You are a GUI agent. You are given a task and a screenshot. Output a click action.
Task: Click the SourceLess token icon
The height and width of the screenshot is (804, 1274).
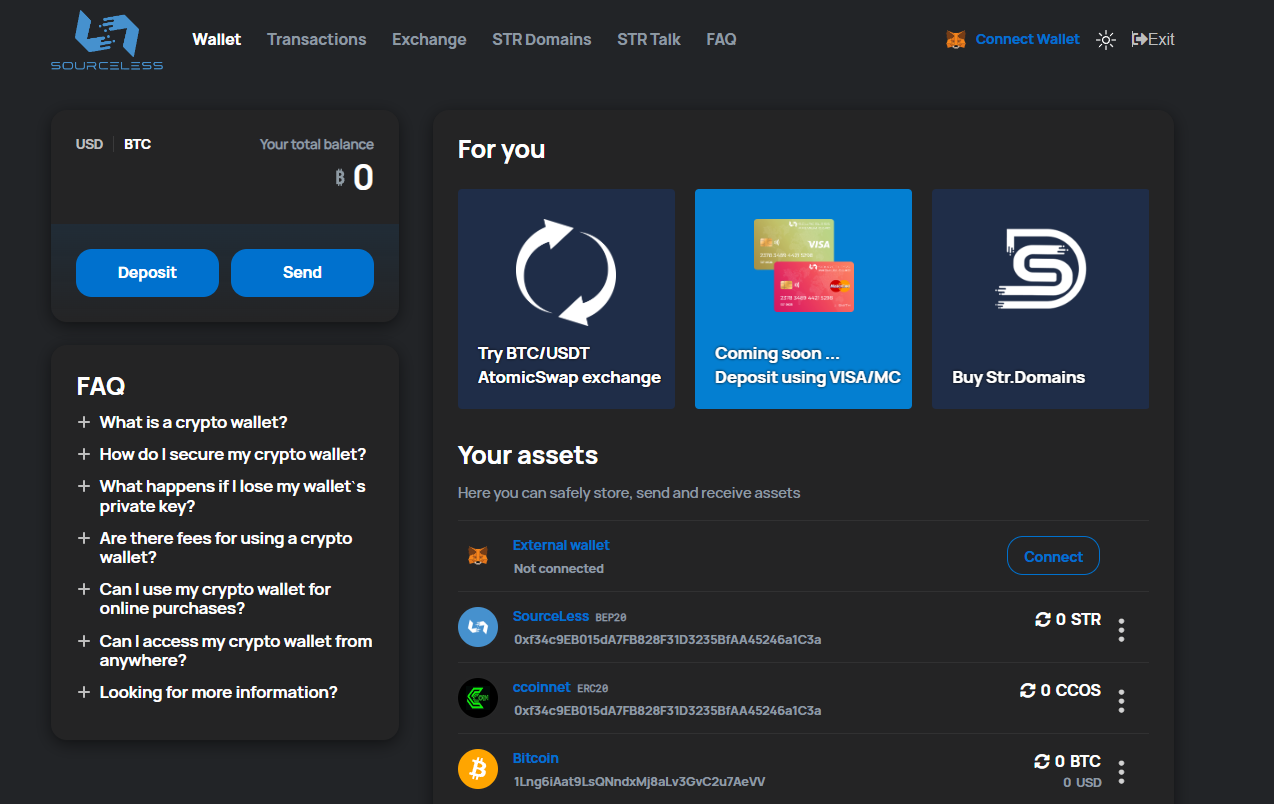478,627
